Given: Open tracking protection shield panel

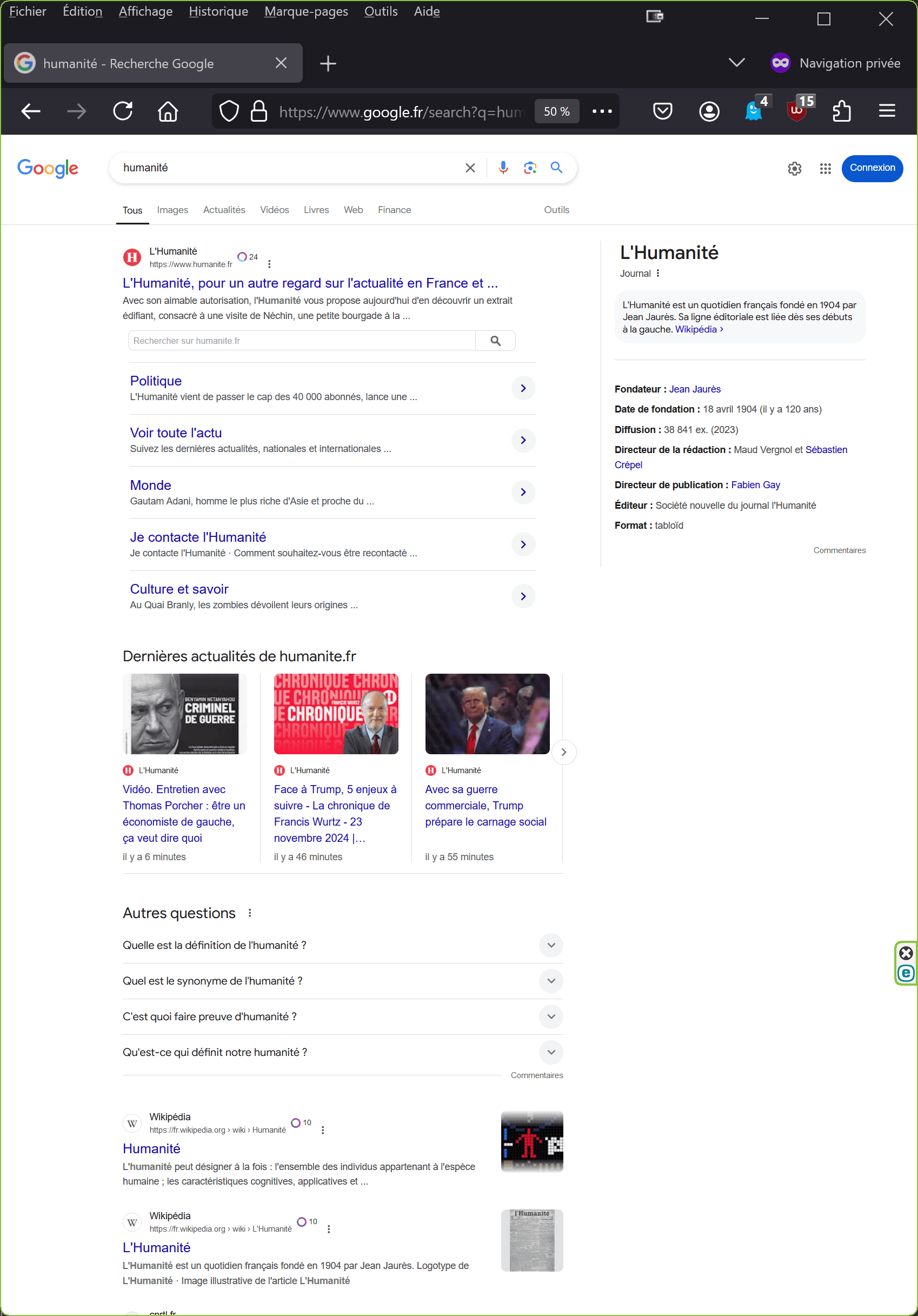Looking at the screenshot, I should tap(229, 111).
